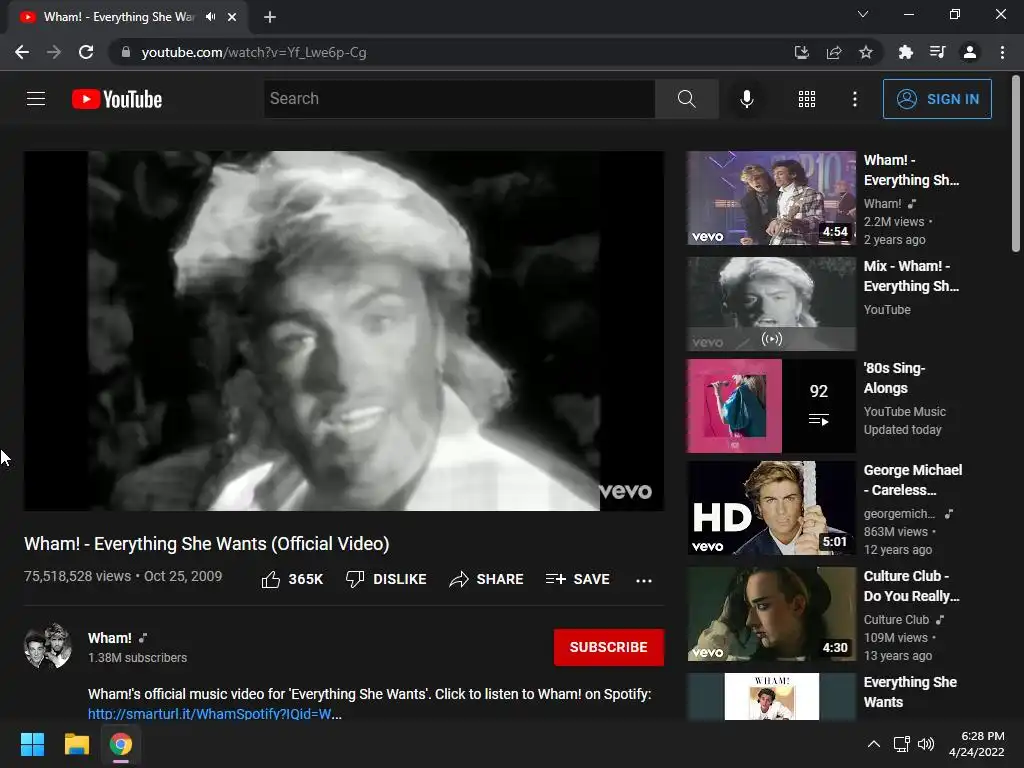Viewport: 1024px width, 768px height.
Task: Show hidden system tray icons
Action: tap(873, 744)
